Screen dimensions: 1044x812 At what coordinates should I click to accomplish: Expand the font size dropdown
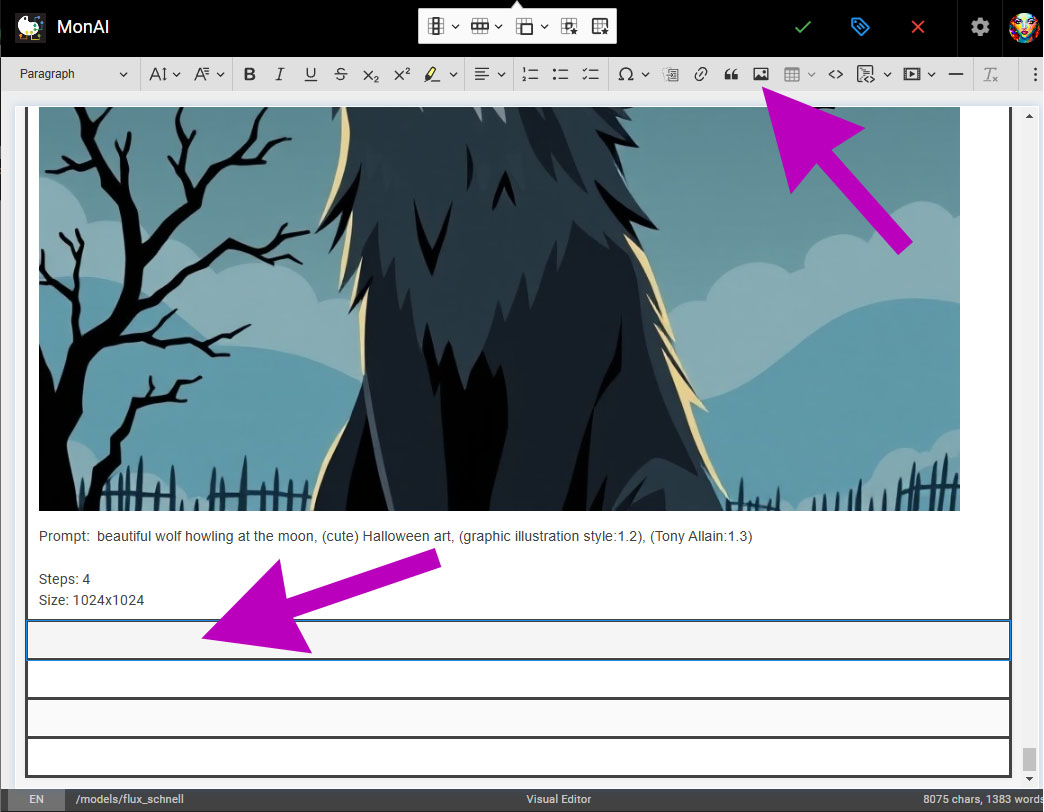(x=165, y=74)
